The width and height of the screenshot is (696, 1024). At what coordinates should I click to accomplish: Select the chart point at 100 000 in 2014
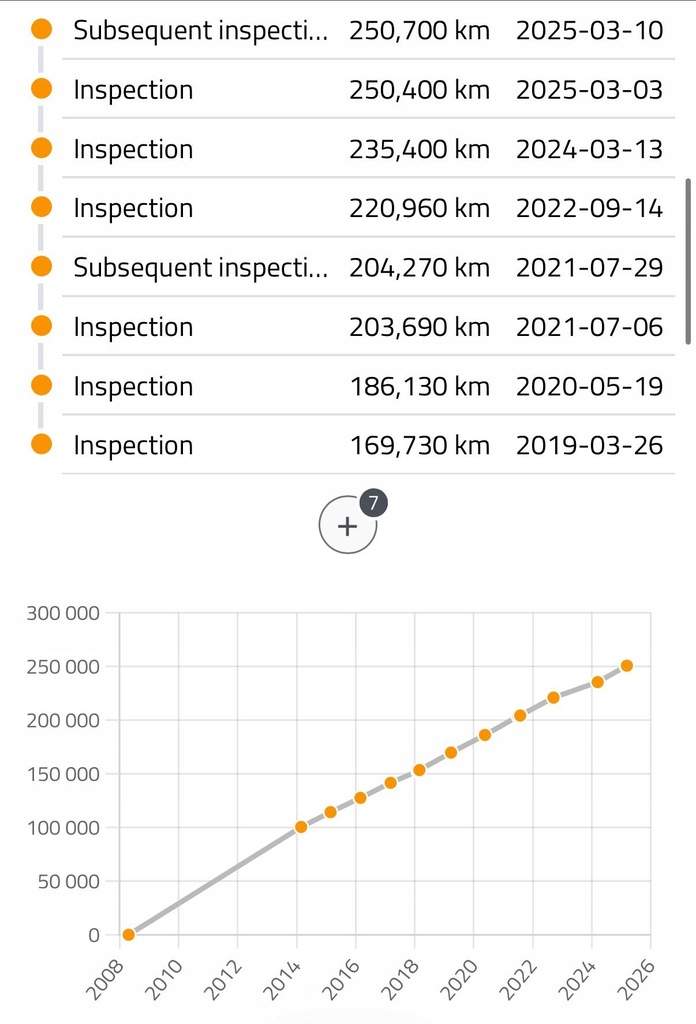coord(301,827)
